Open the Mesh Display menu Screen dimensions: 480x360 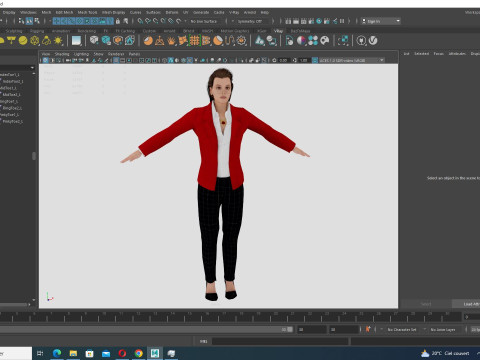coord(113,12)
